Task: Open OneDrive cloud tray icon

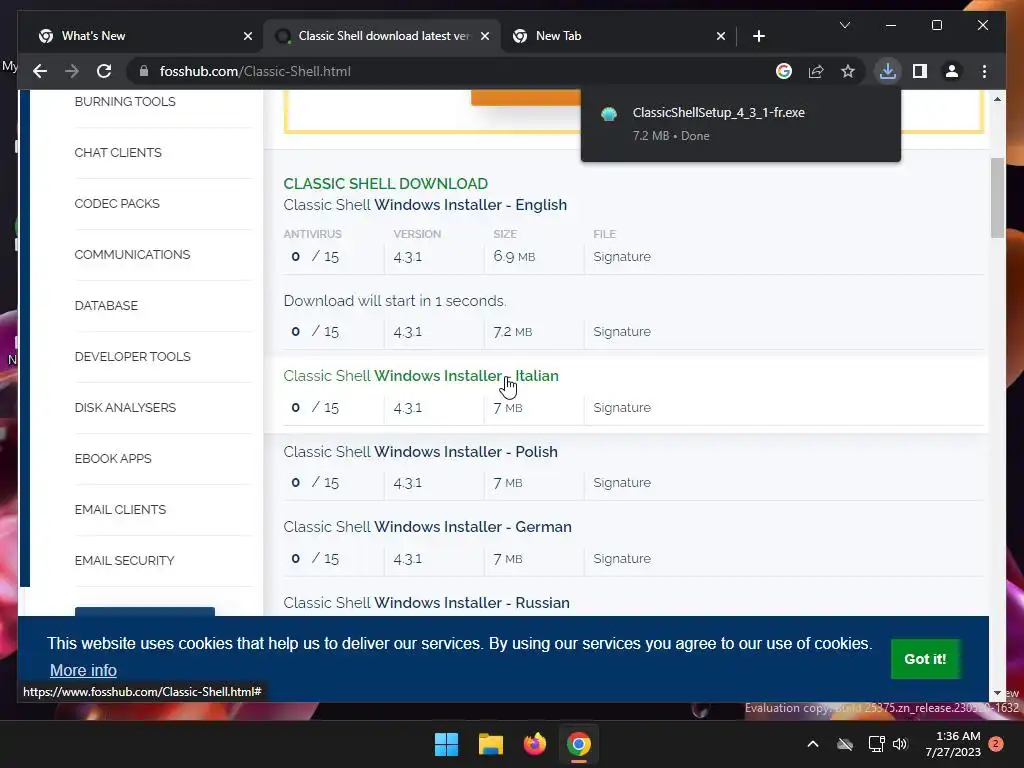Action: pyautogui.click(x=845, y=744)
